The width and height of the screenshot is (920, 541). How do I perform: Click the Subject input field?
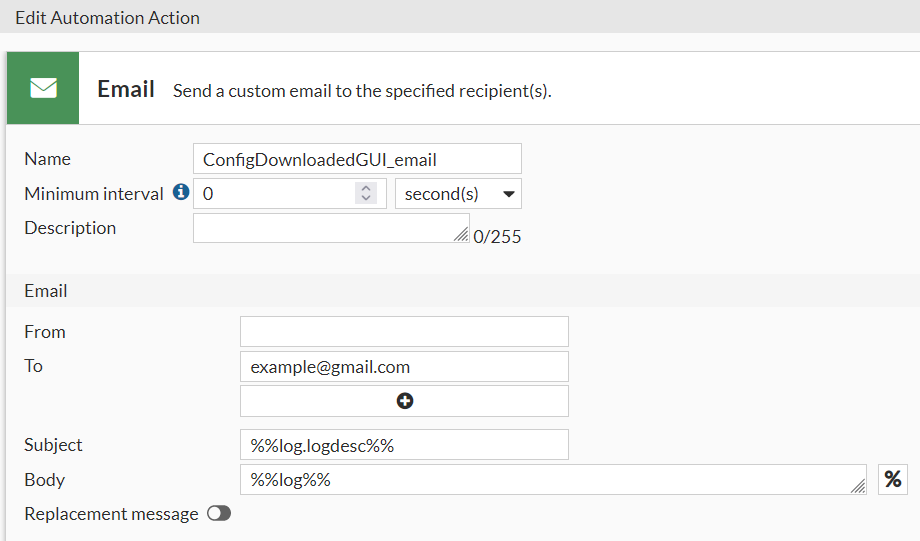(404, 445)
